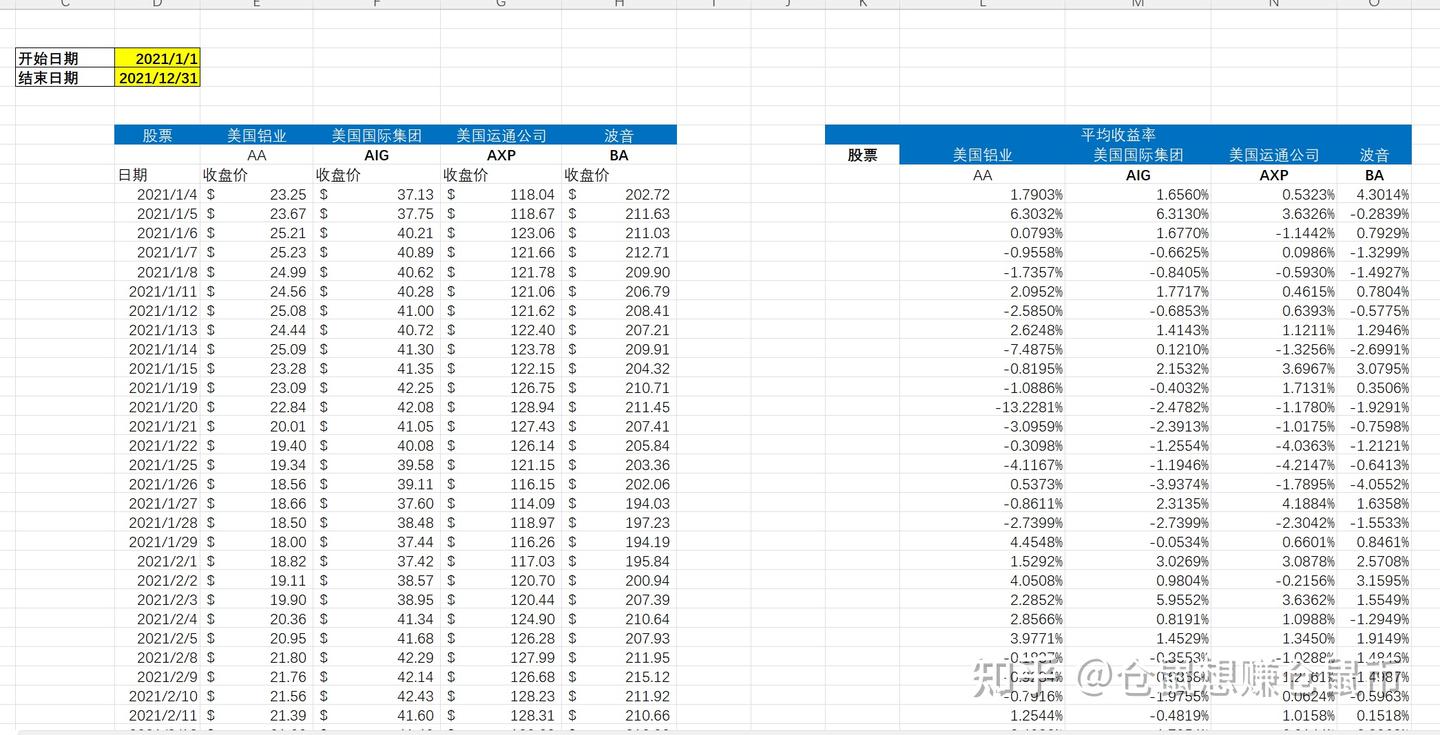Select the AXP return value -4.2147%
Image resolution: width=1440 pixels, height=735 pixels.
[x=1274, y=465]
